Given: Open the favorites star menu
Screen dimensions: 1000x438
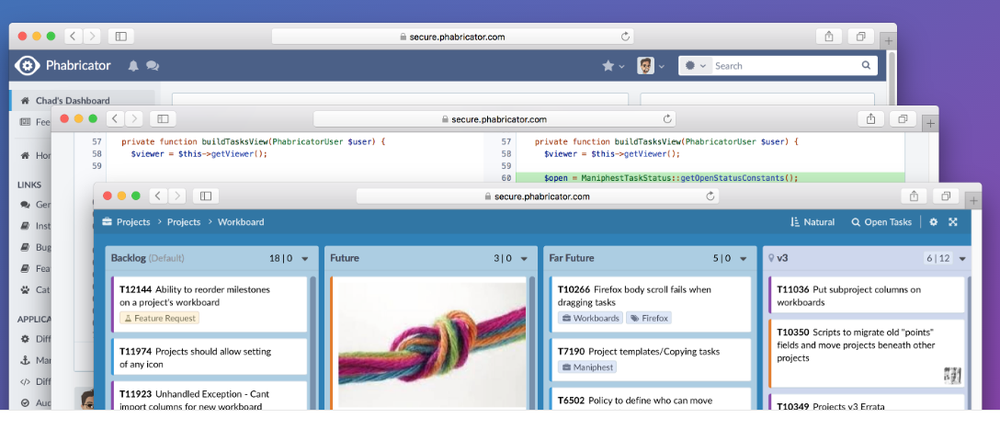Looking at the screenshot, I should coord(613,66).
